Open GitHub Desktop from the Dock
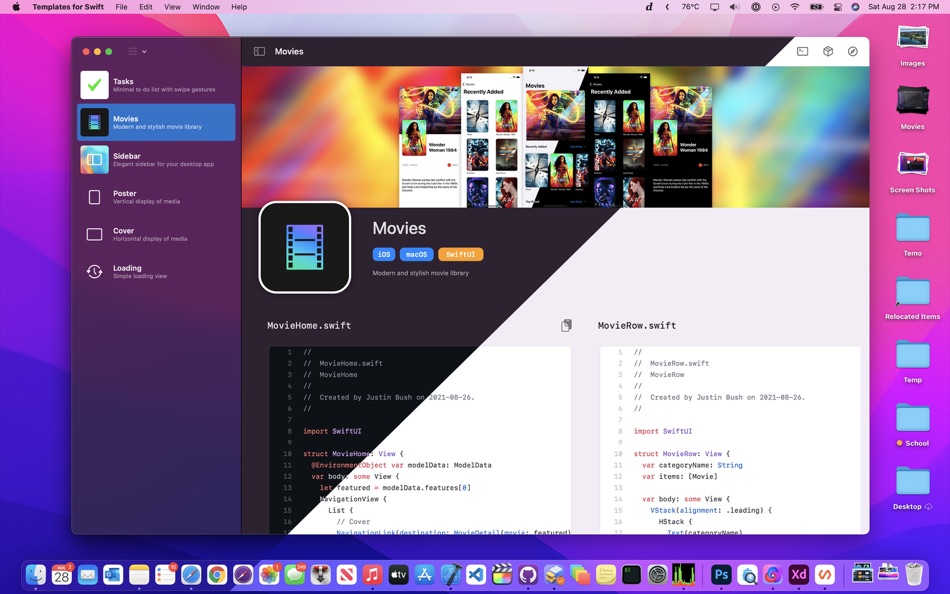The height and width of the screenshot is (594, 950). pos(528,574)
